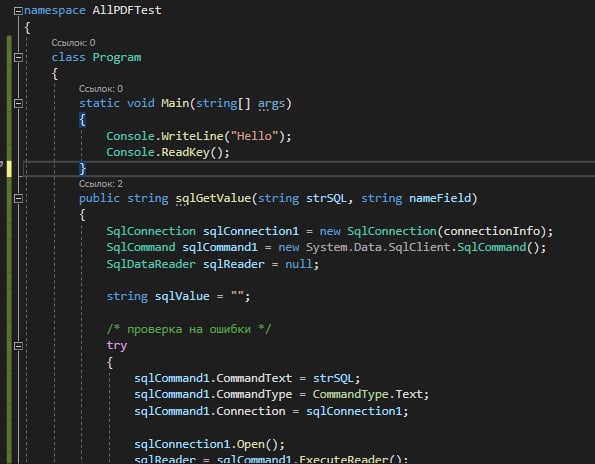Place cursor at Main's closing brace
Image resolution: width=595 pixels, height=464 pixels.
pos(82,168)
